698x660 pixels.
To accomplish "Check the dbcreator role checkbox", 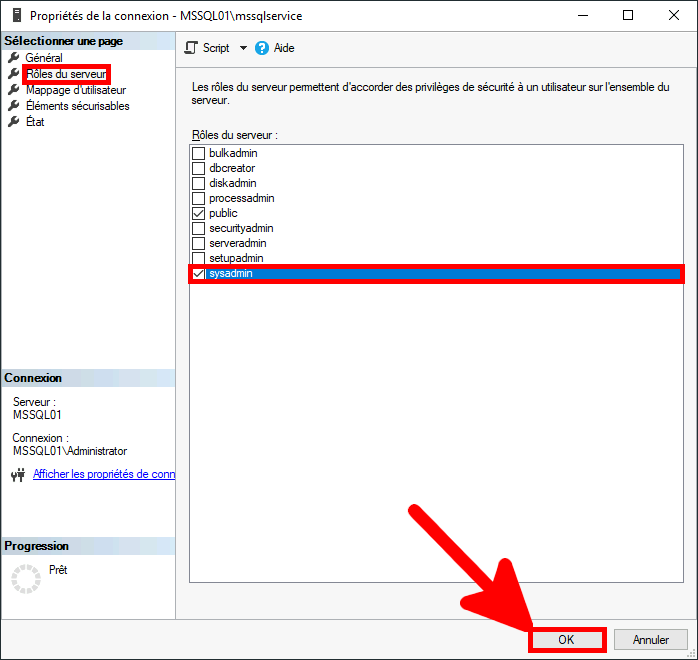I will pos(199,168).
